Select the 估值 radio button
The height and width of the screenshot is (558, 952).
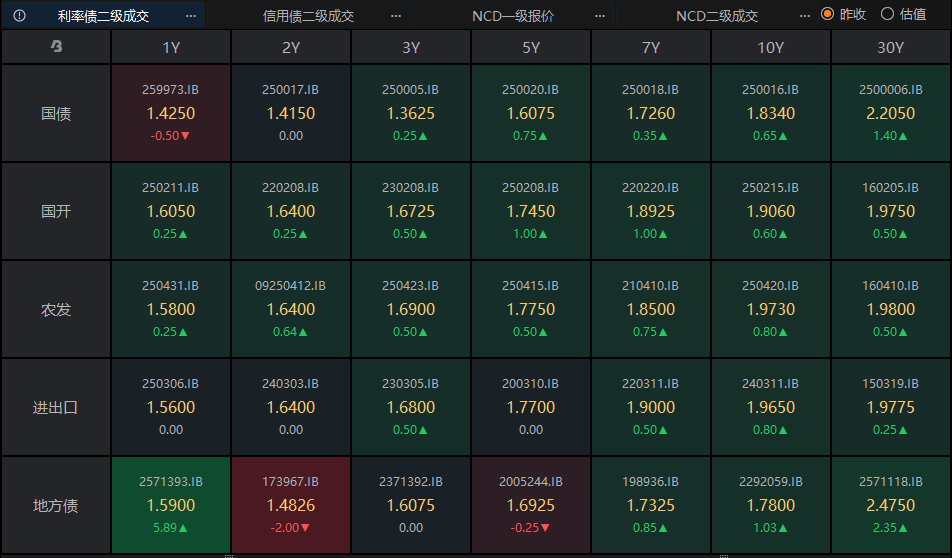tap(887, 14)
